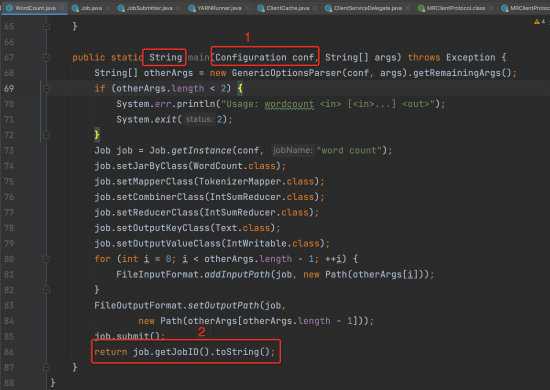Open the ClientCache.java tab

point(288,8)
